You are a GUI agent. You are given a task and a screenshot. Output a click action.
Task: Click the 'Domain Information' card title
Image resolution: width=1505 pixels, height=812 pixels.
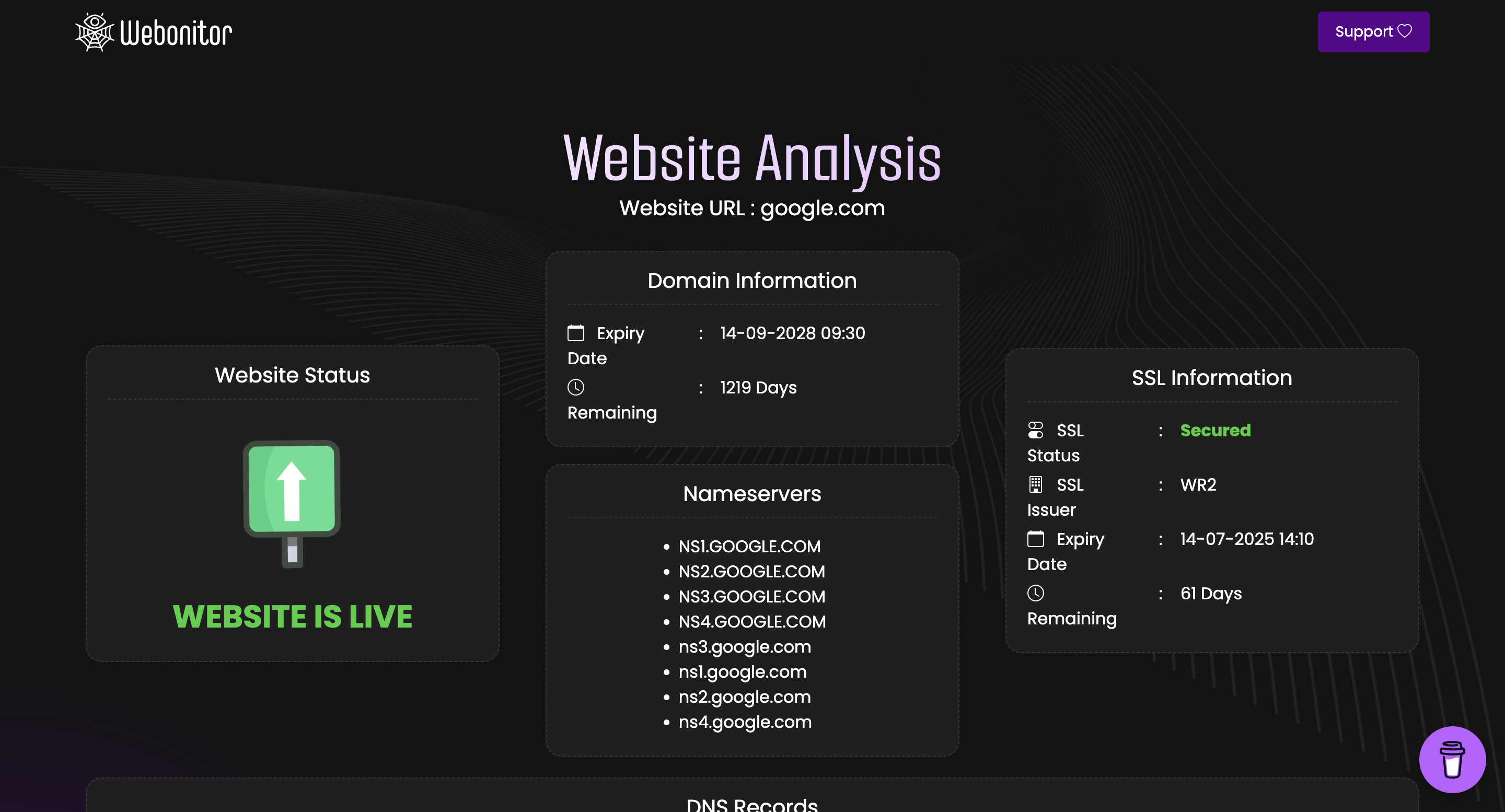pyautogui.click(x=752, y=281)
